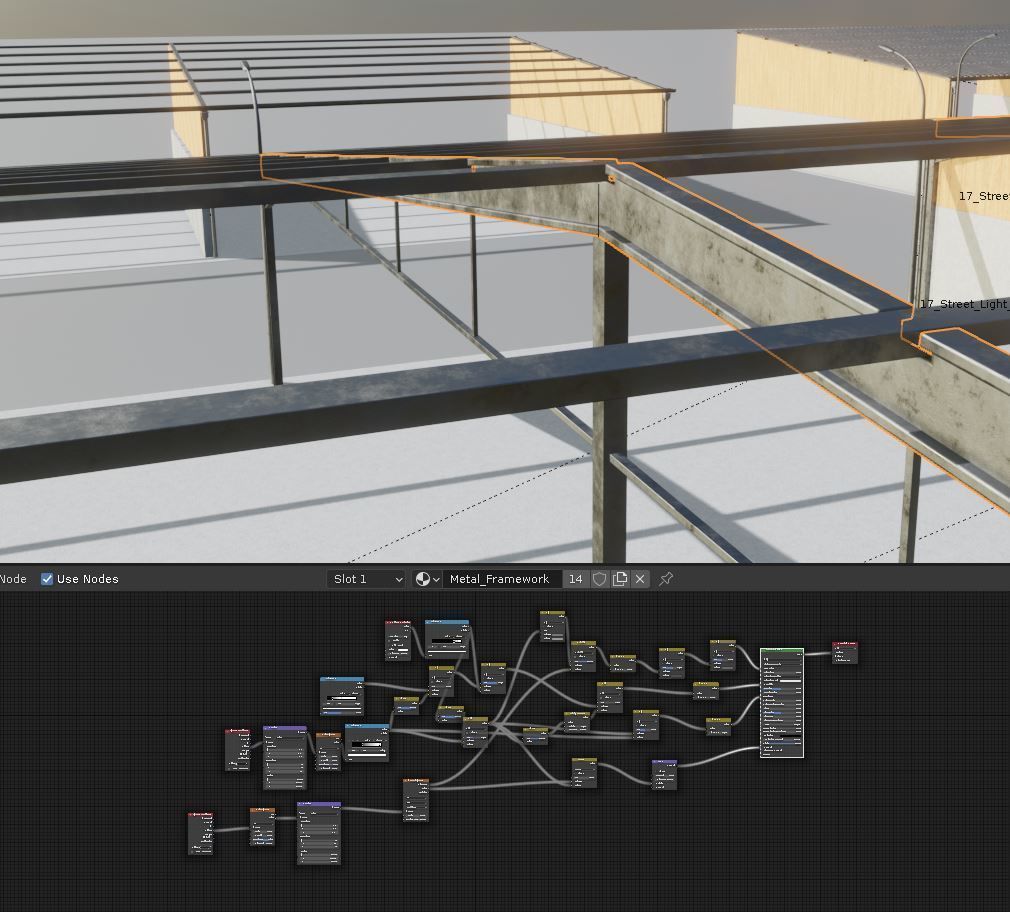Select the Material Output node at far right

[x=844, y=652]
